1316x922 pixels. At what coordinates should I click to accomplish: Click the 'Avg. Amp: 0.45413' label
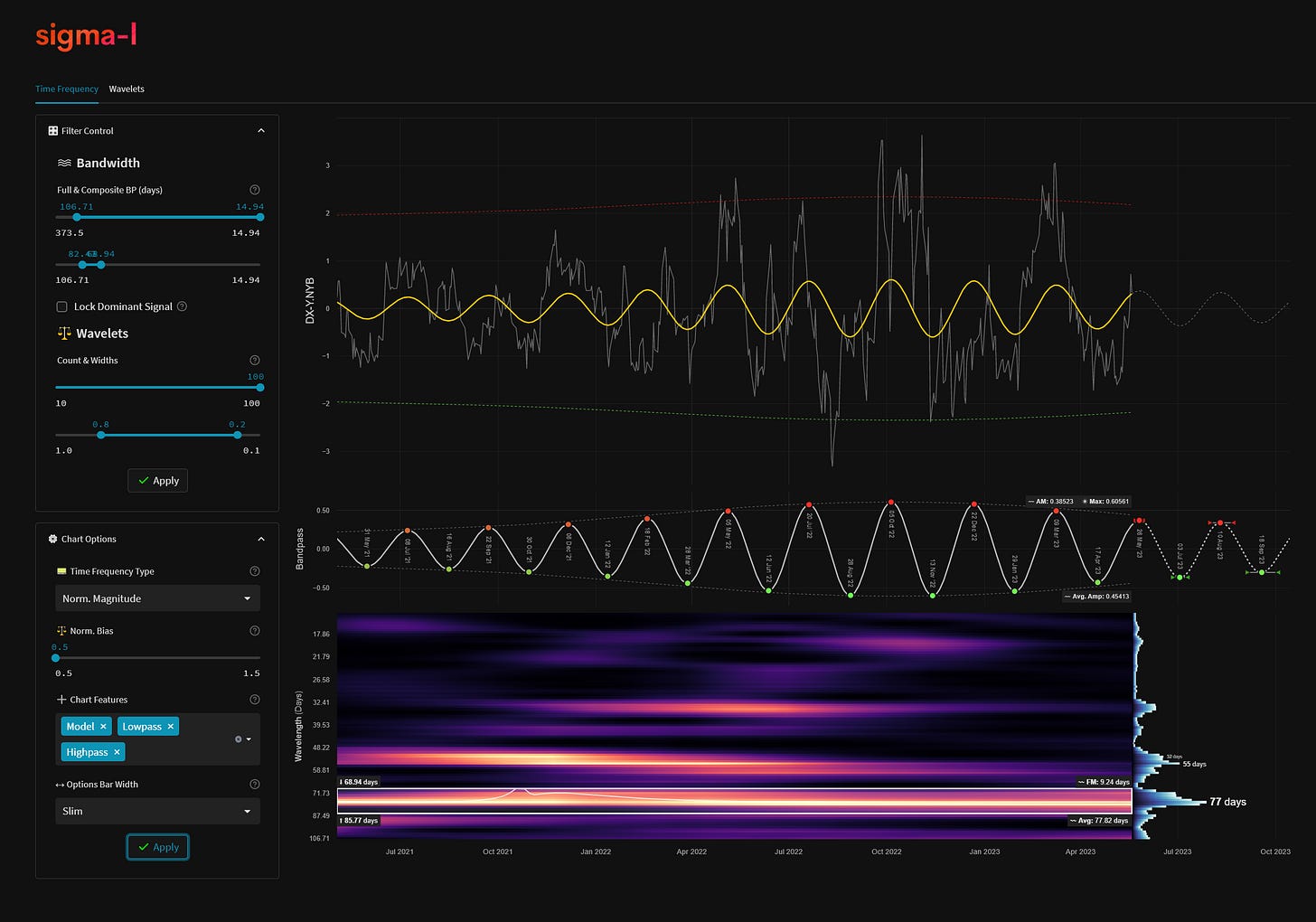(x=1096, y=597)
